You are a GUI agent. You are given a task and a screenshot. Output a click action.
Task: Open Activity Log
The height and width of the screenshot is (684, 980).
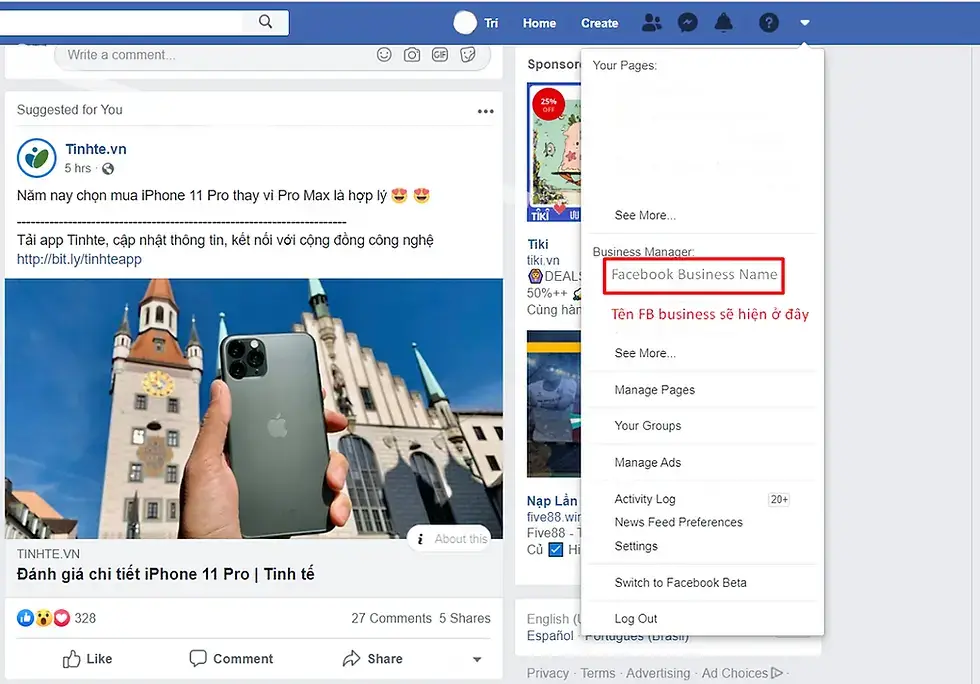pos(645,499)
